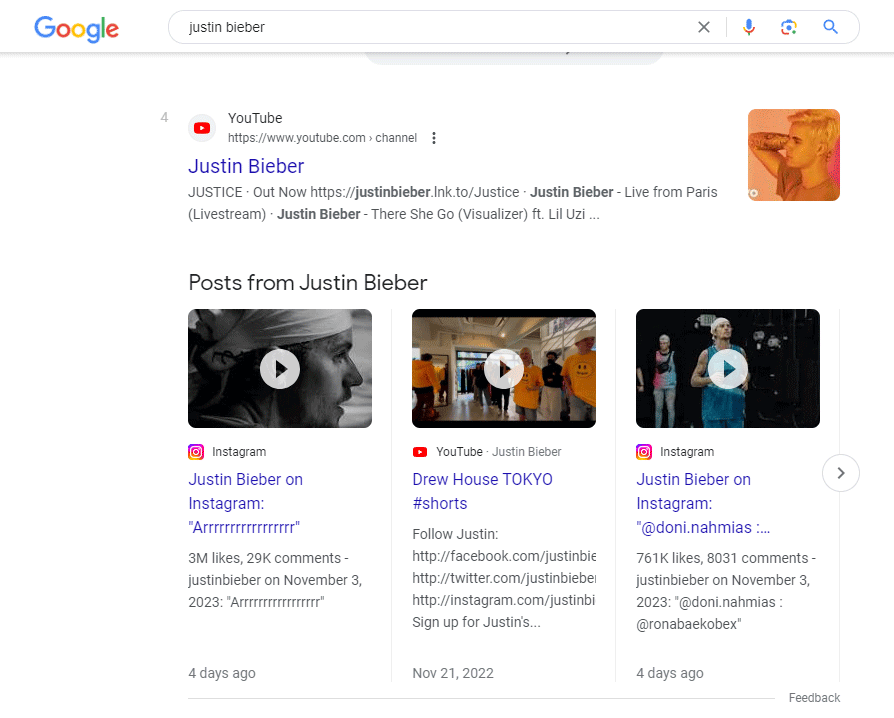This screenshot has width=894, height=718.
Task: Click the "YouTube · Justin Bieber" source label
Action: [498, 452]
